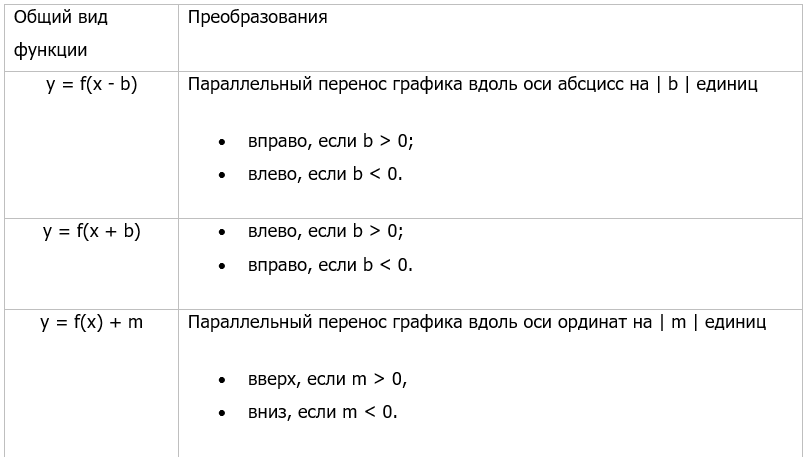Click the '| b | единиц' text

pyautogui.click(x=707, y=84)
